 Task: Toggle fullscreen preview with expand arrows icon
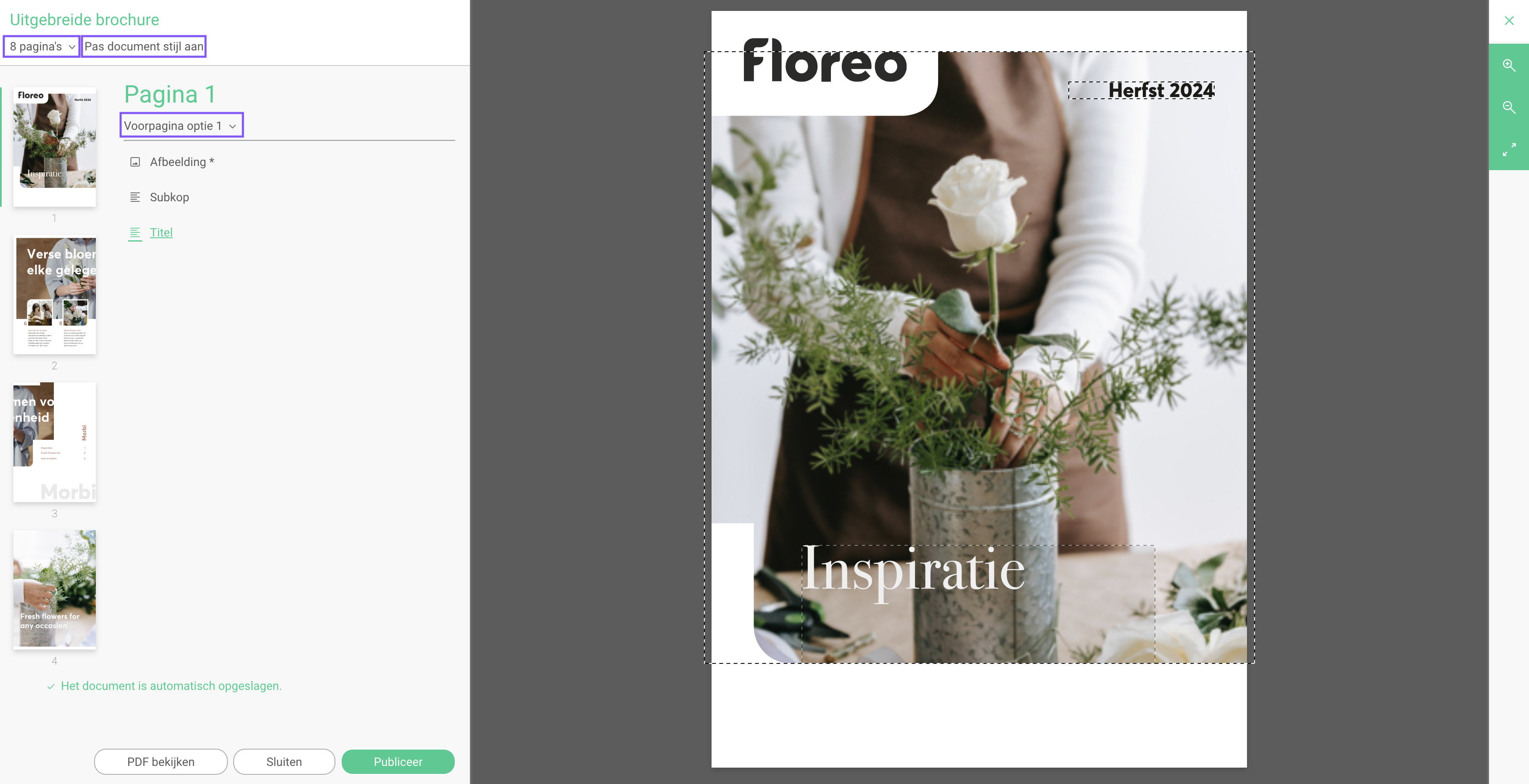click(x=1509, y=150)
